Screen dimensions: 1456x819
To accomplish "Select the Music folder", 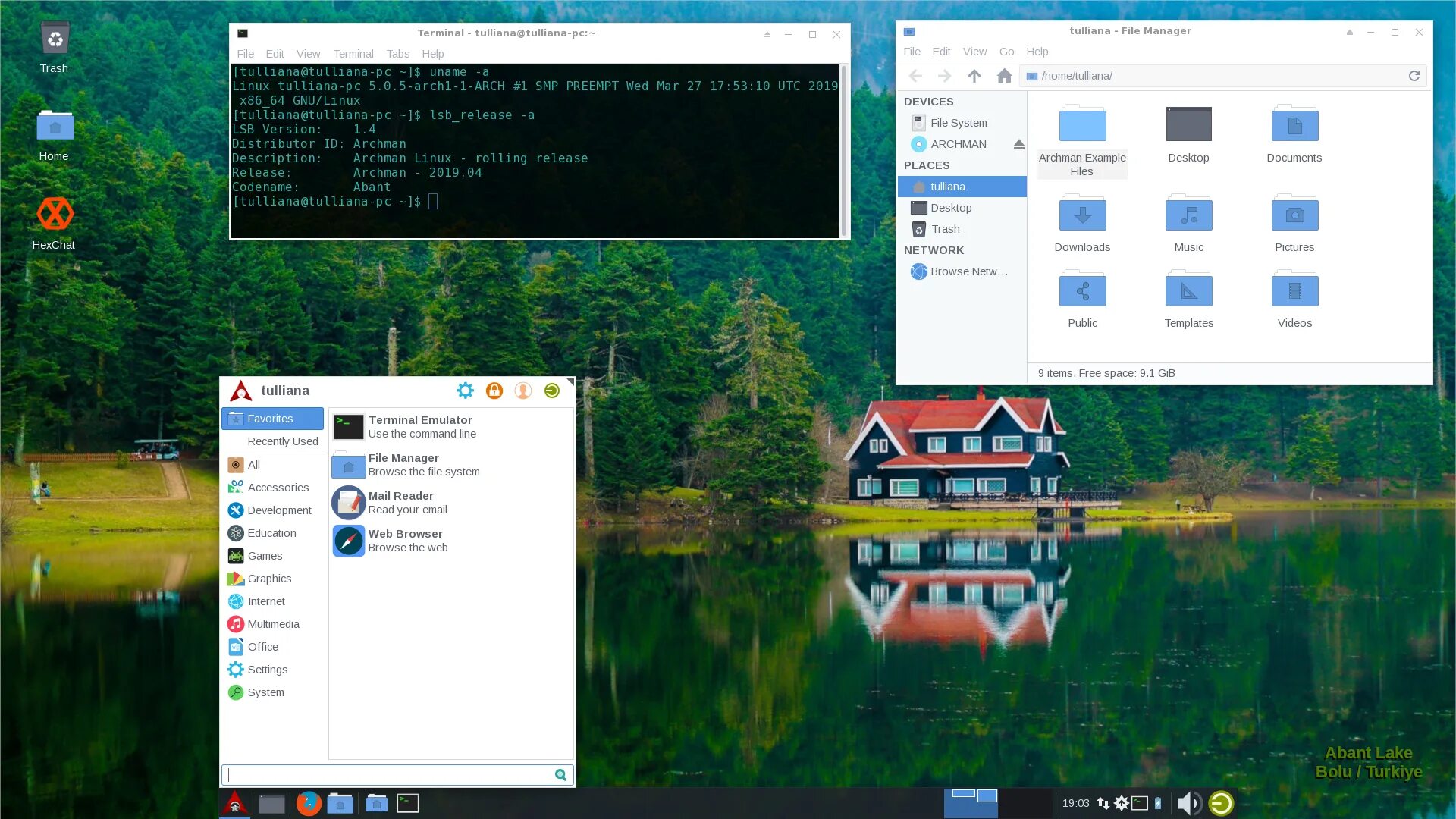I will (1188, 224).
